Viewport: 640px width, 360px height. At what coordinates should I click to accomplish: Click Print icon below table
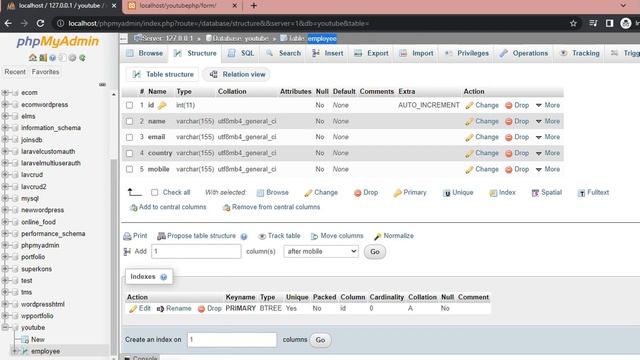127,236
